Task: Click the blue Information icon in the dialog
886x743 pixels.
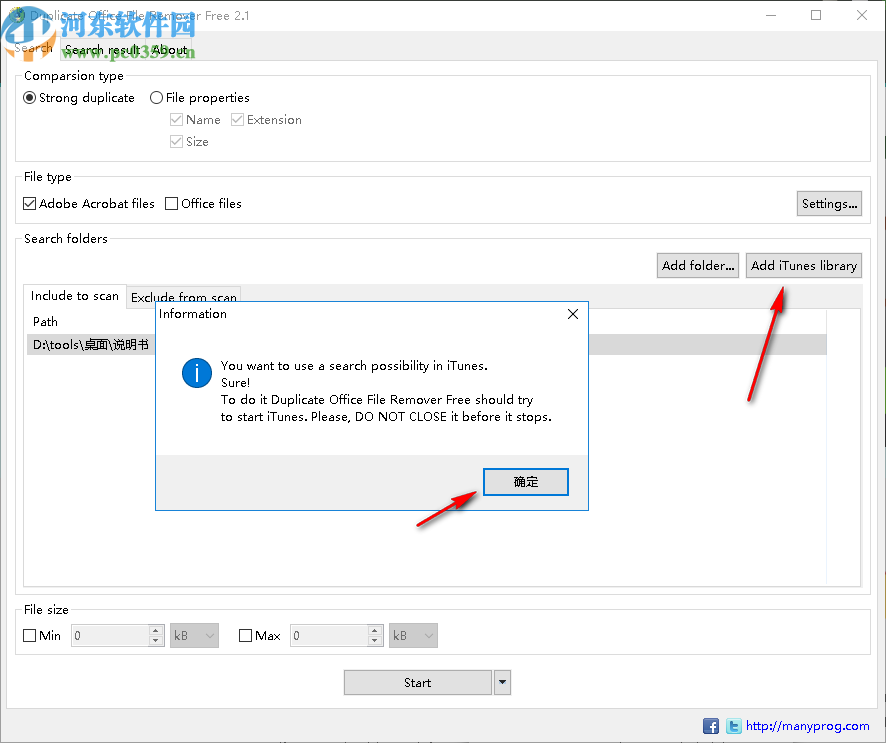Action: [x=197, y=373]
